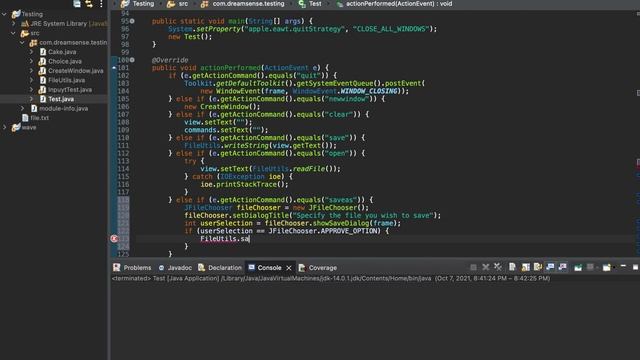Expand the wave project node
Image resolution: width=640 pixels, height=360 pixels.
pyautogui.click(x=4, y=127)
